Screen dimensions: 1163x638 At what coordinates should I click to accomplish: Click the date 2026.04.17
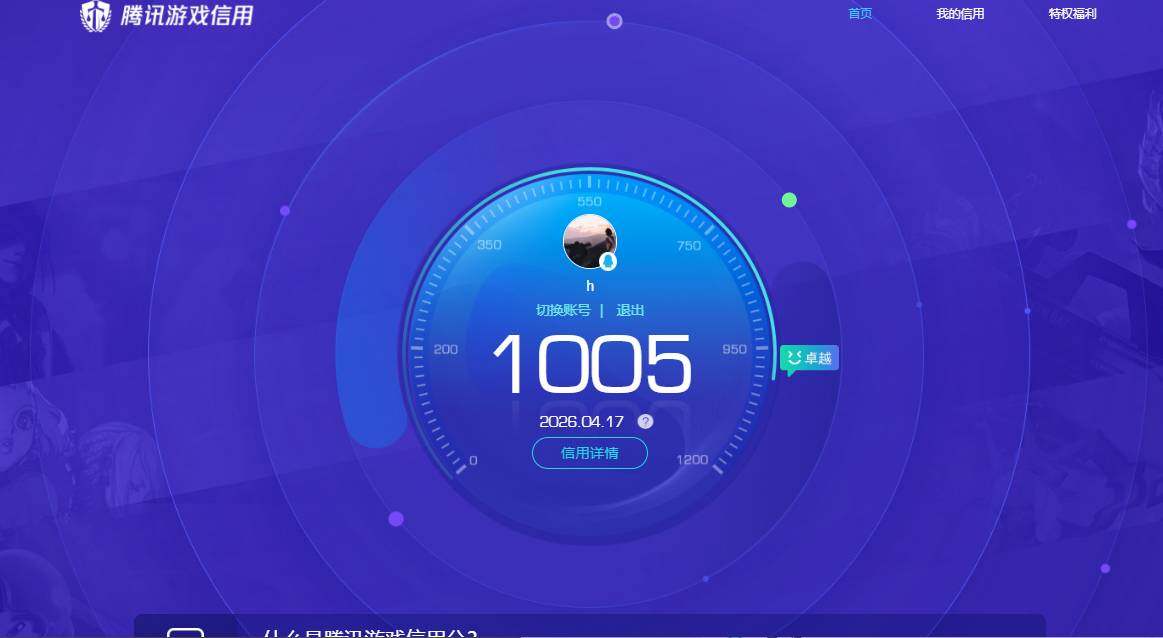pyautogui.click(x=582, y=421)
